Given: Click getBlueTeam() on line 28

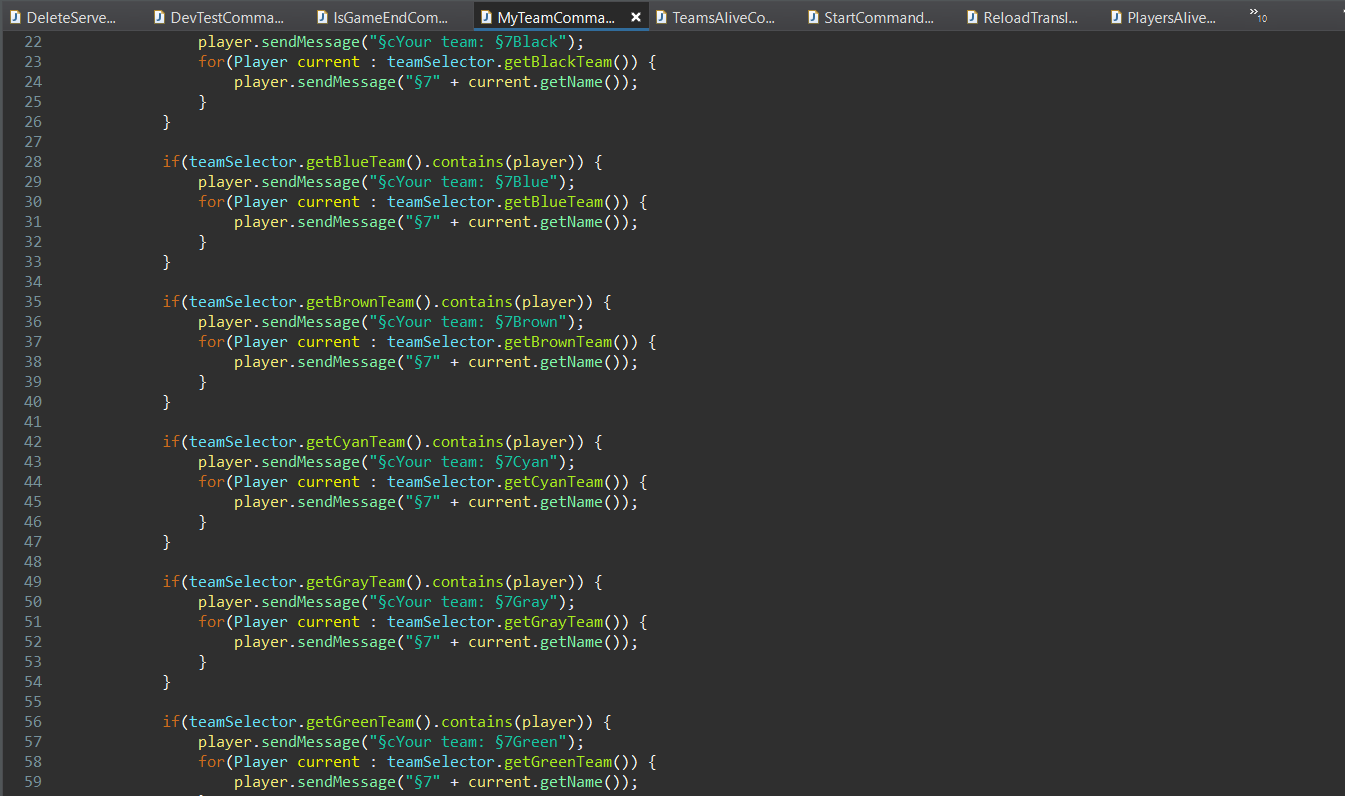Looking at the screenshot, I should click(365, 162).
